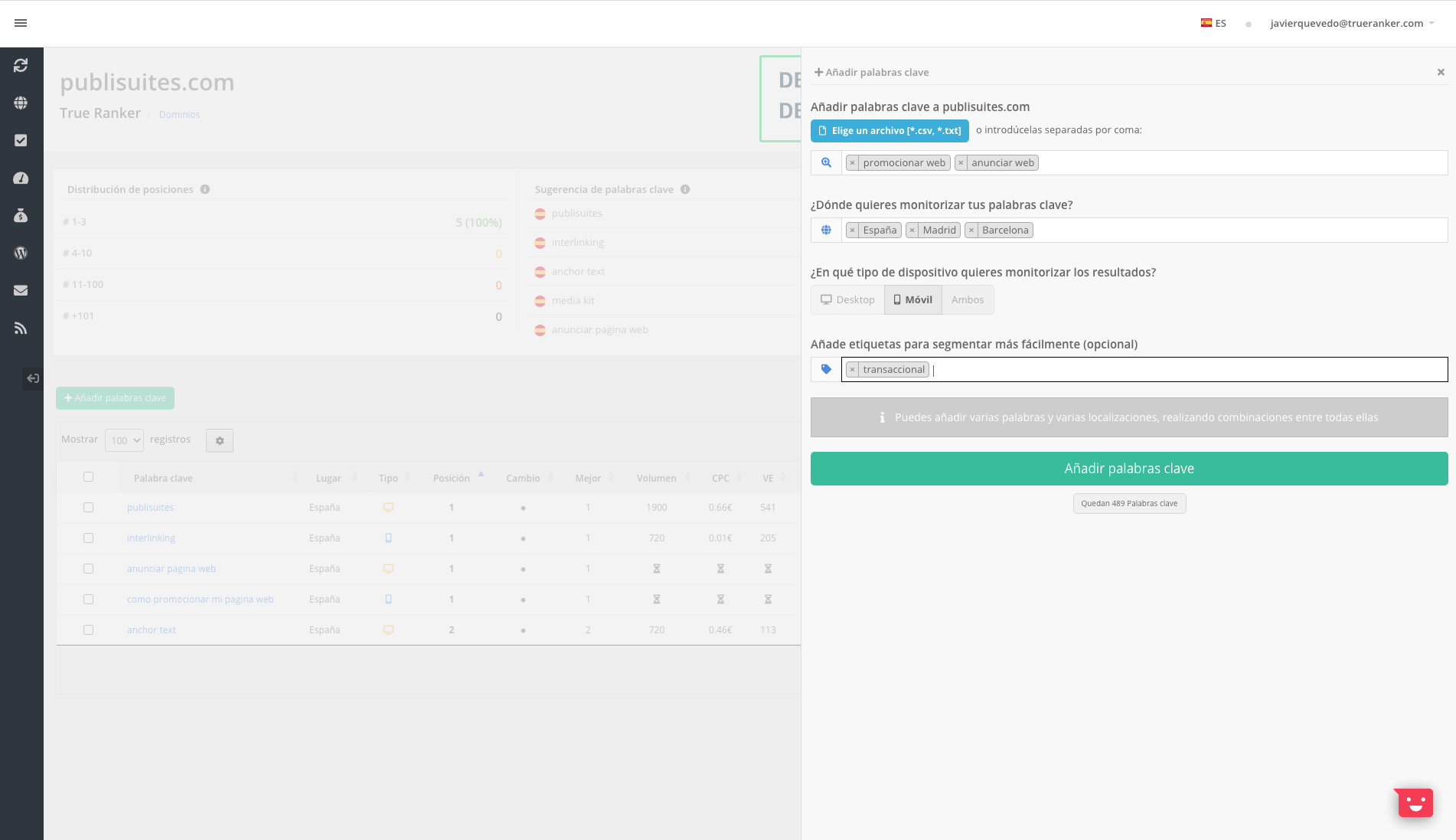1456x840 pixels.
Task: Select the sync/refresh icon in sidebar
Action: [21, 65]
